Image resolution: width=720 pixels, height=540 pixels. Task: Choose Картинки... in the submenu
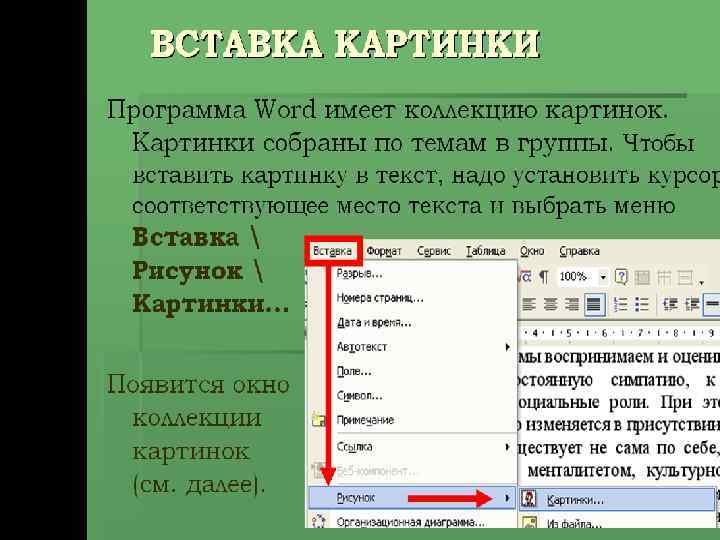[617, 500]
